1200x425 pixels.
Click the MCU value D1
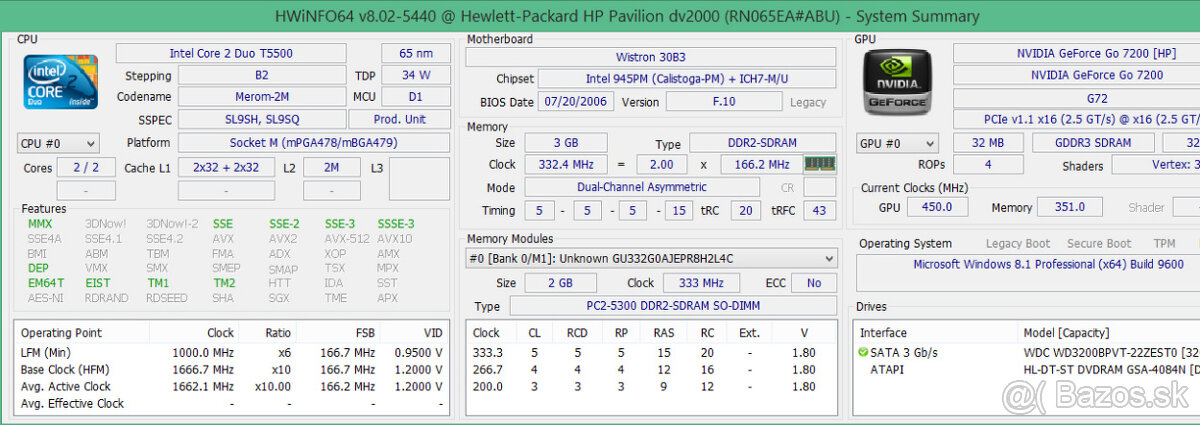pyautogui.click(x=416, y=97)
